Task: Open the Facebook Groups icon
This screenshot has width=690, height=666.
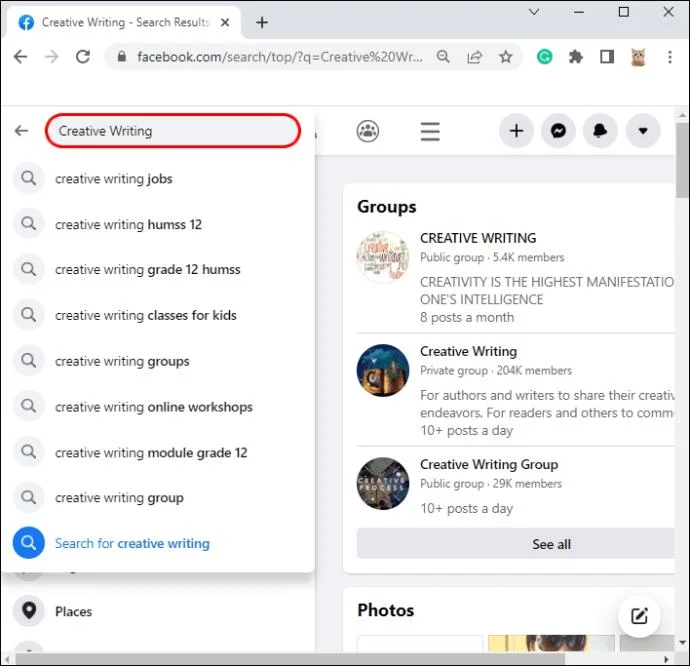Action: pyautogui.click(x=367, y=131)
